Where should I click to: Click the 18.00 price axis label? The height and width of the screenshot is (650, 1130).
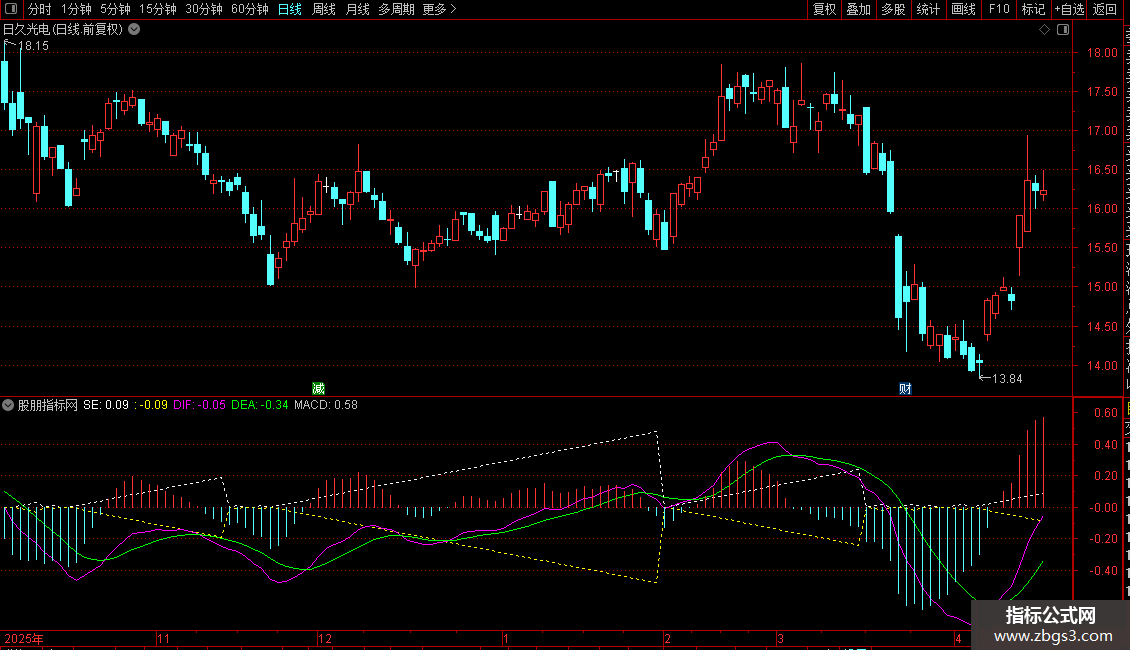tap(1102, 53)
